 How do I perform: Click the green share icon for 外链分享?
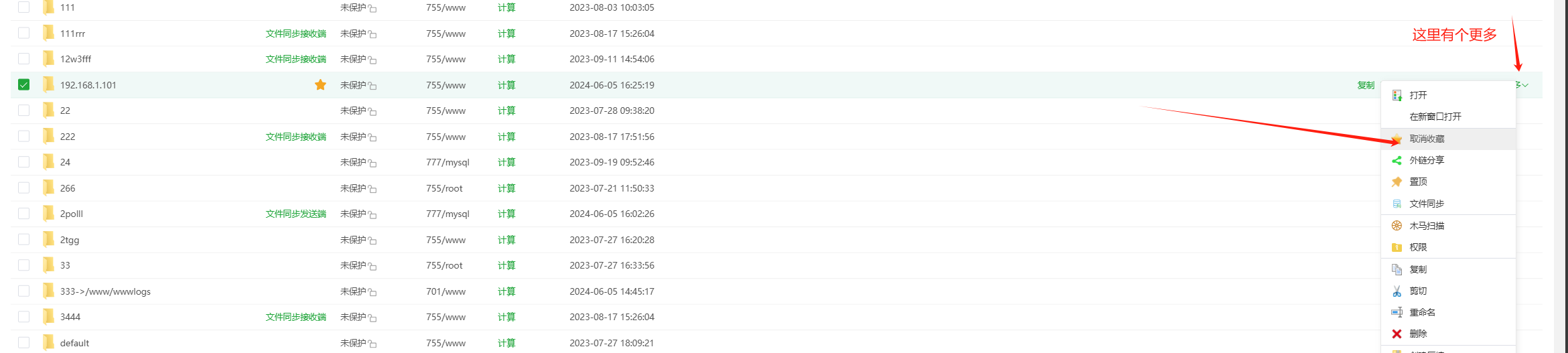point(1397,160)
